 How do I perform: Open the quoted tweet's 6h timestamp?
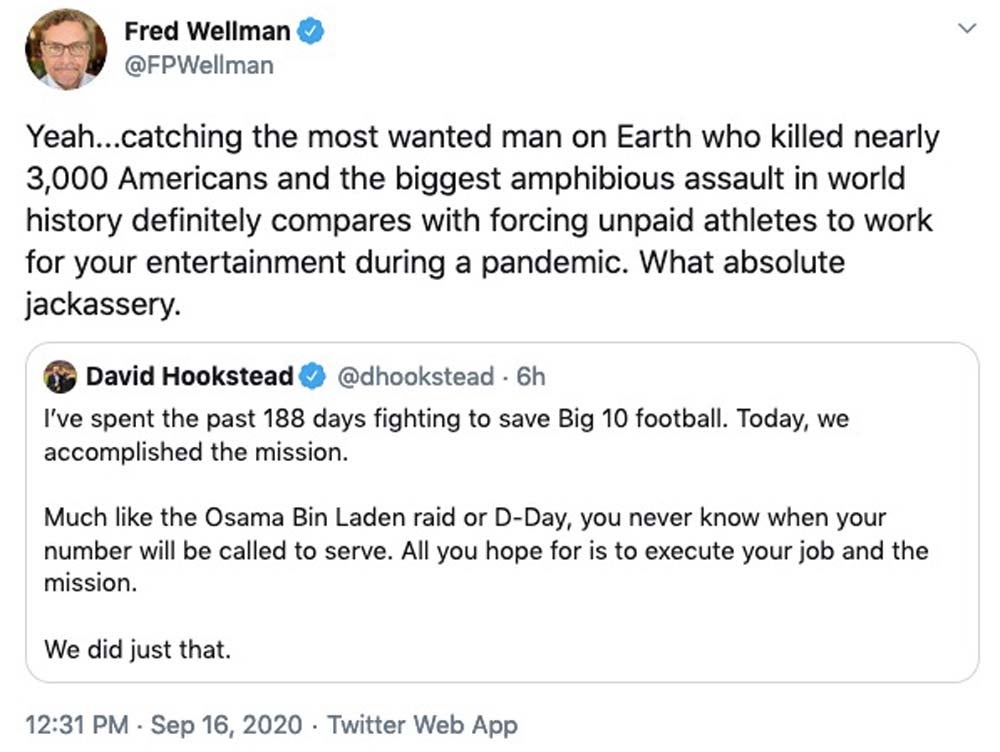pos(531,376)
